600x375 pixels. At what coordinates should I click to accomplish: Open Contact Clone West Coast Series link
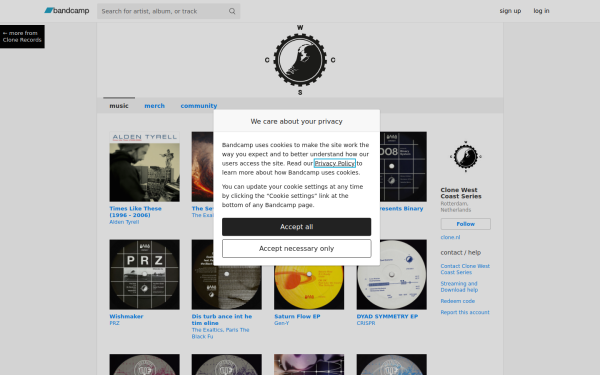465,269
